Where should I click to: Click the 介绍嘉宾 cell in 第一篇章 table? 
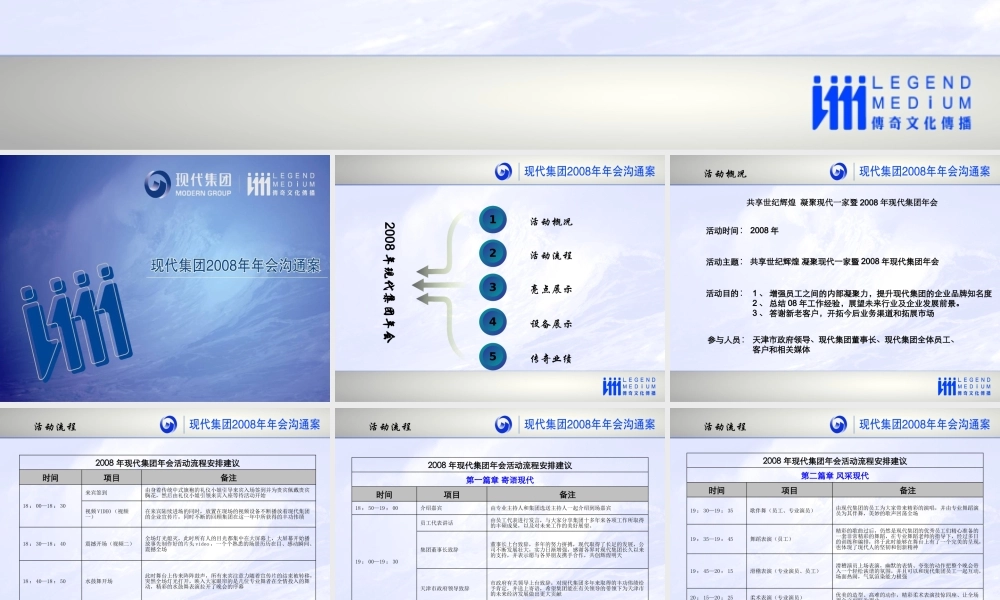(x=452, y=508)
